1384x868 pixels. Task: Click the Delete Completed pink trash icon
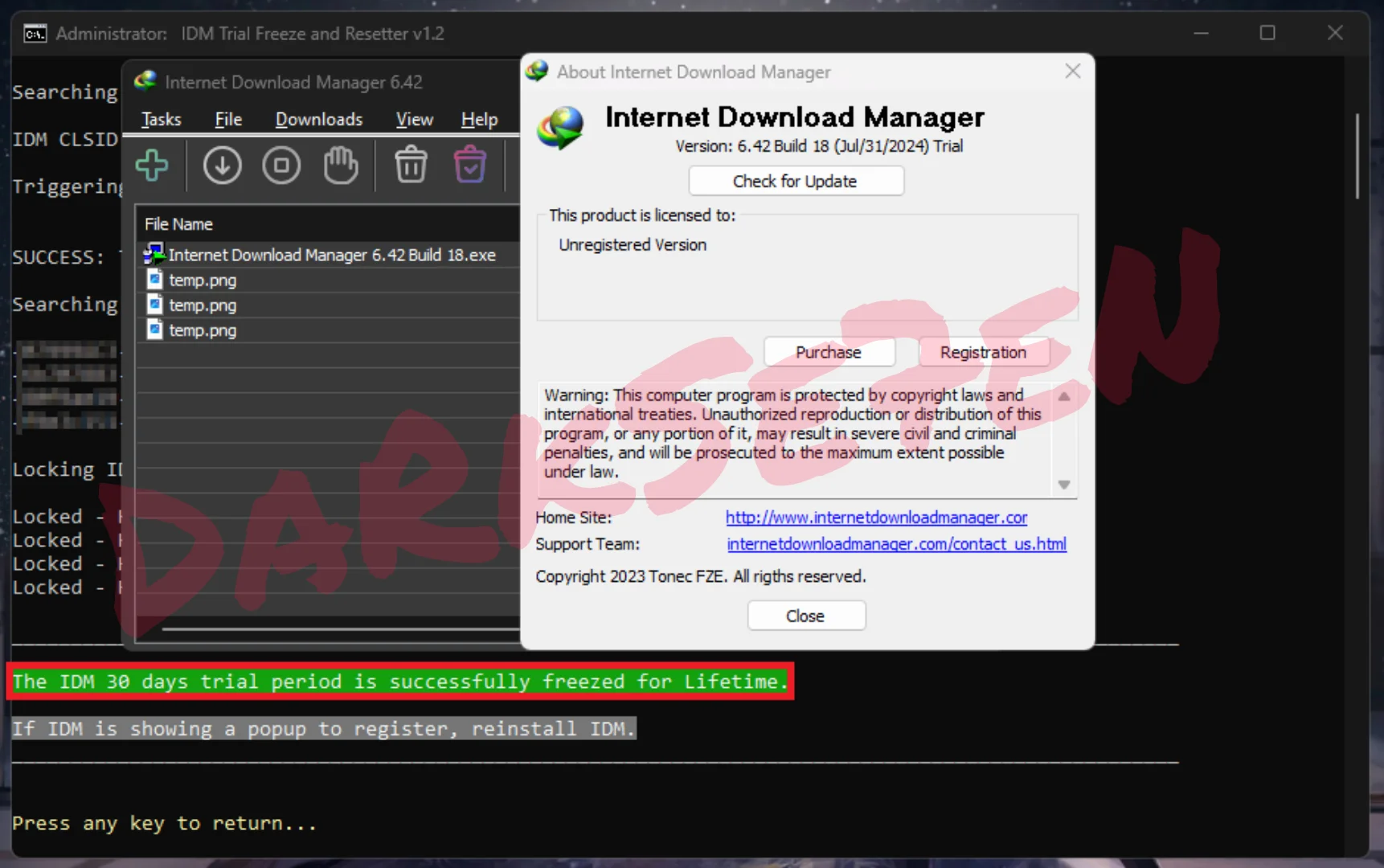[x=470, y=165]
